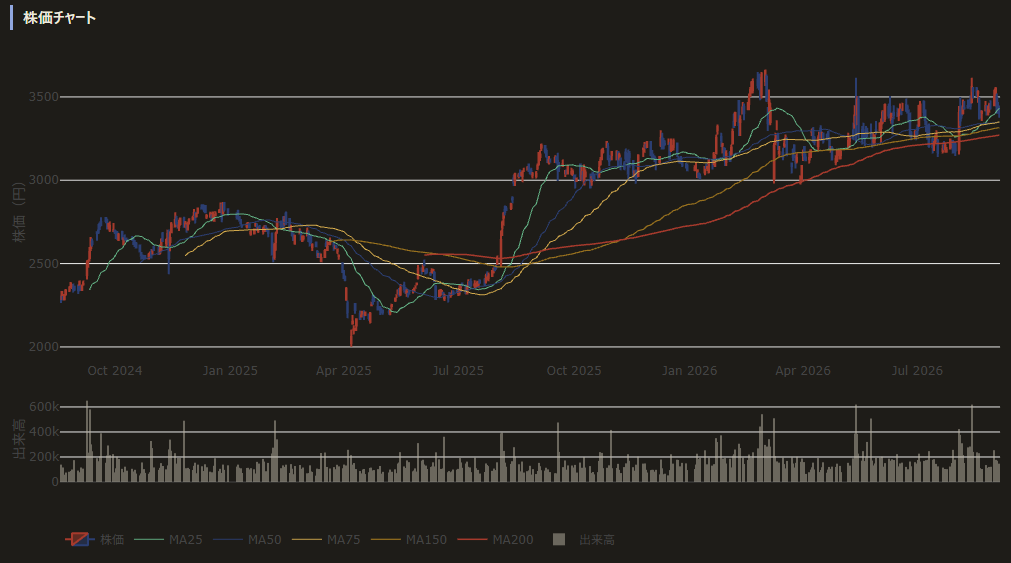This screenshot has height=563, width=1011.
Task: Click the Jul 2025 date label
Action: click(458, 371)
